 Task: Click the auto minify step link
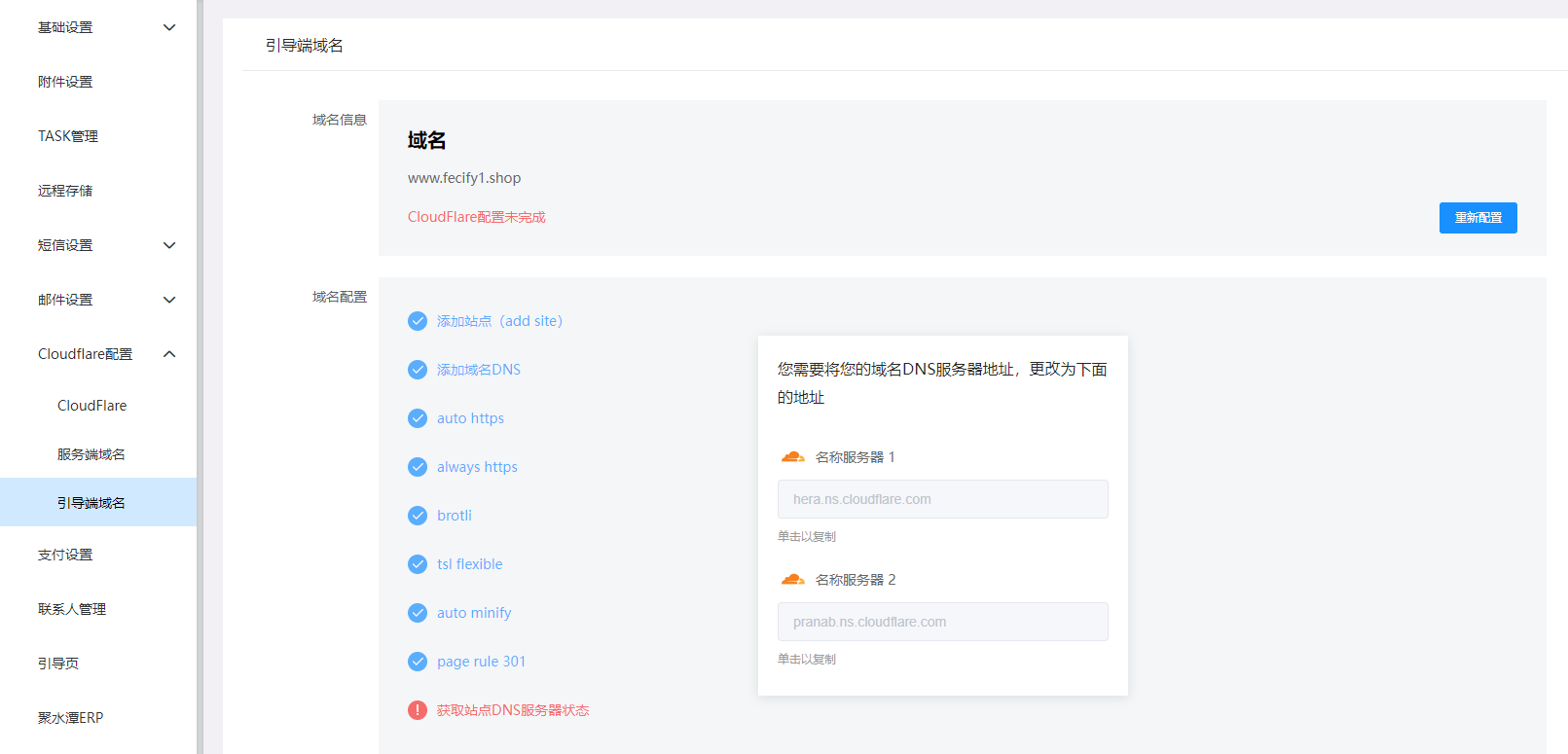point(474,613)
